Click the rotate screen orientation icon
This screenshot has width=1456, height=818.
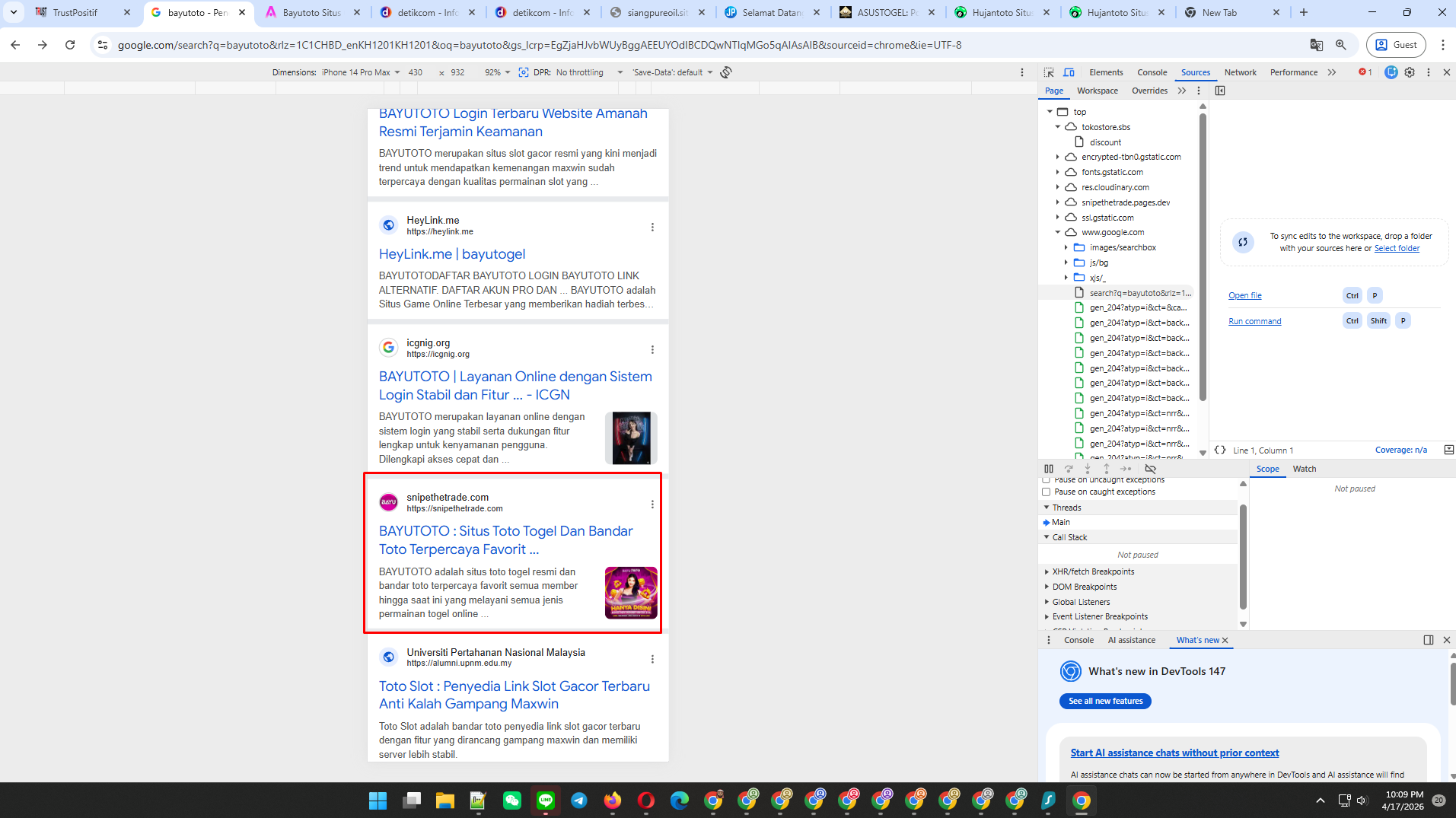point(726,72)
